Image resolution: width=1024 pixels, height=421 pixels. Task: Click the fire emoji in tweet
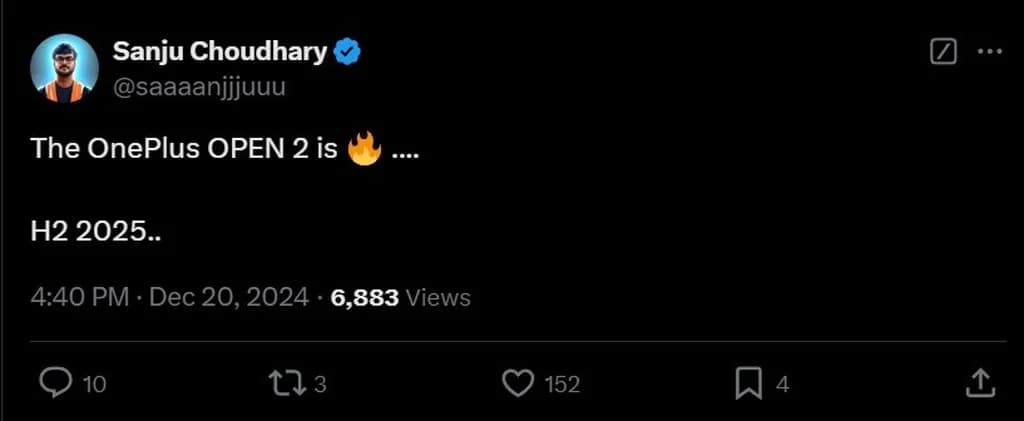point(364,150)
